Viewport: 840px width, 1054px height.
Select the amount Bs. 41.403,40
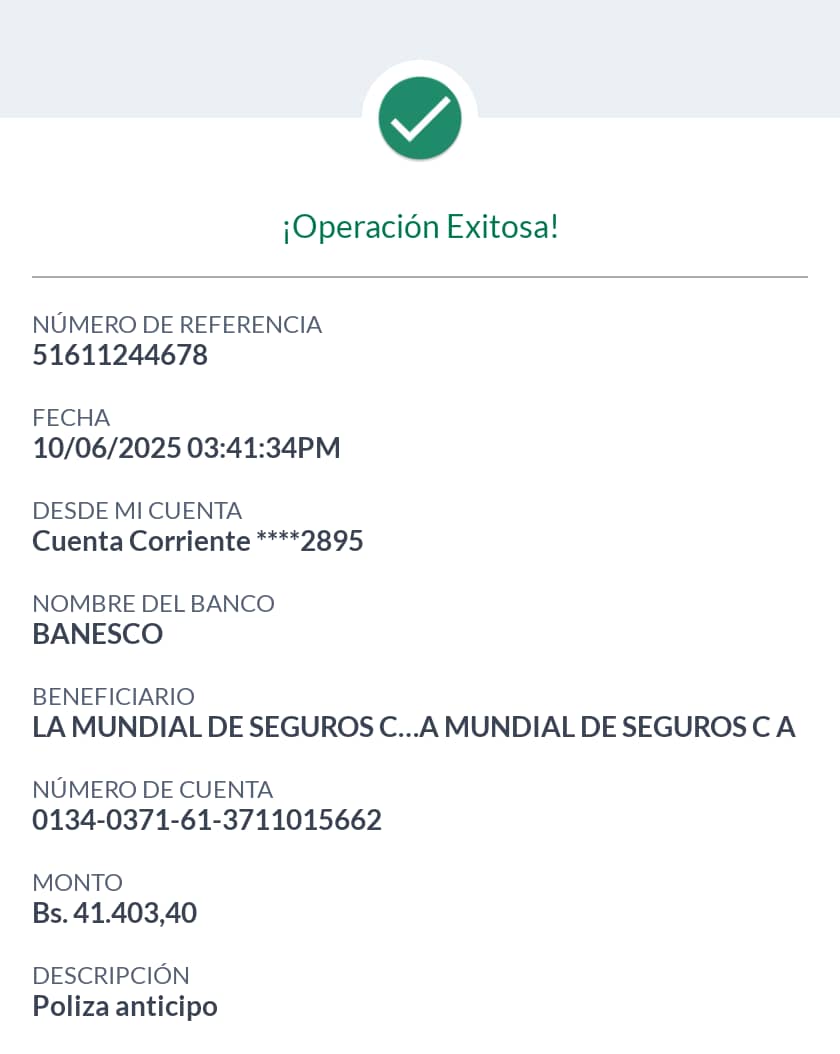(x=115, y=913)
